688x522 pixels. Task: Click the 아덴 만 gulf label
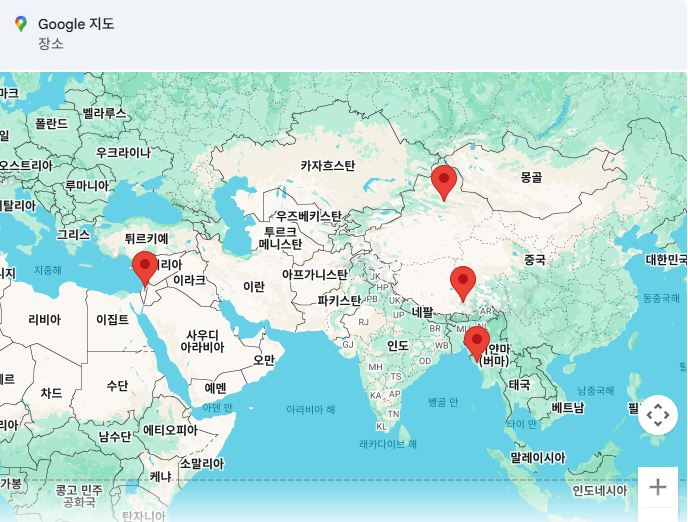click(x=218, y=408)
